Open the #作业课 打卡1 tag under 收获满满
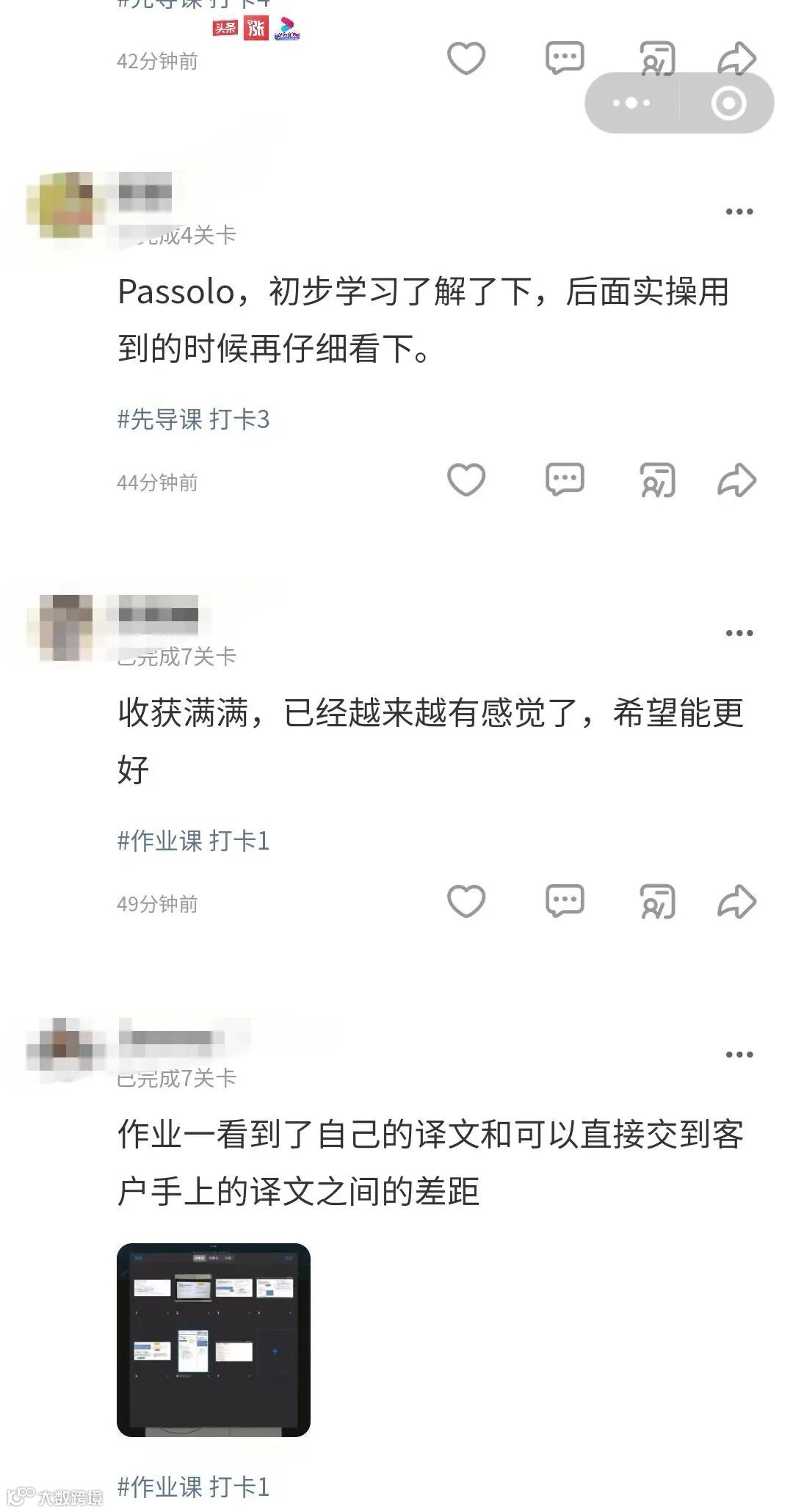The height and width of the screenshot is (1512, 793). pyautogui.click(x=193, y=841)
